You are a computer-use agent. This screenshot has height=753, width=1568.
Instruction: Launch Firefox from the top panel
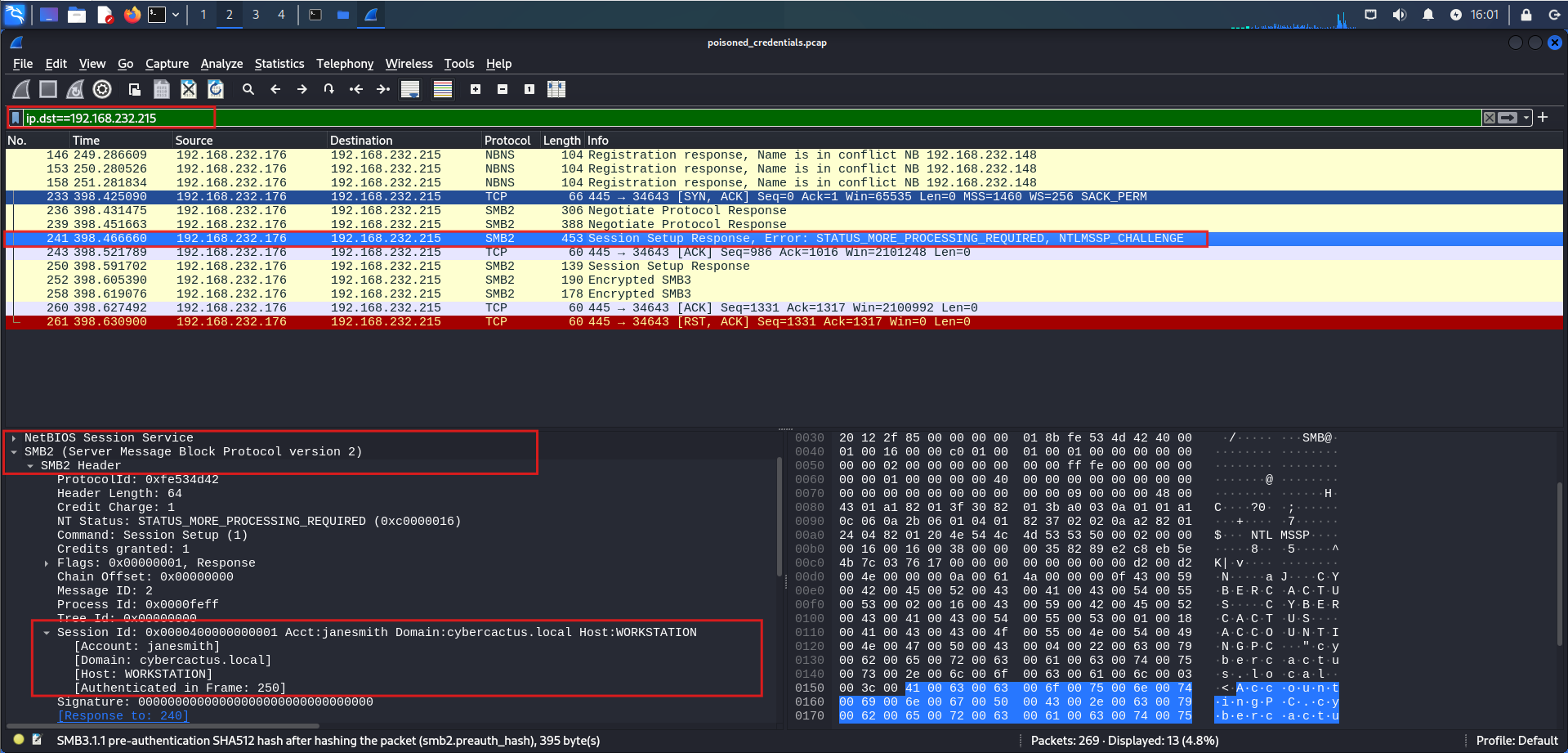132,15
